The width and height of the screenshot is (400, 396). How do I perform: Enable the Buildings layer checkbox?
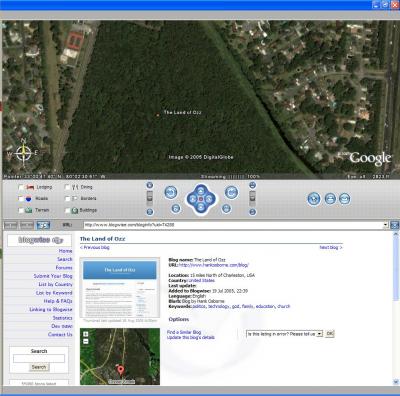(67, 211)
